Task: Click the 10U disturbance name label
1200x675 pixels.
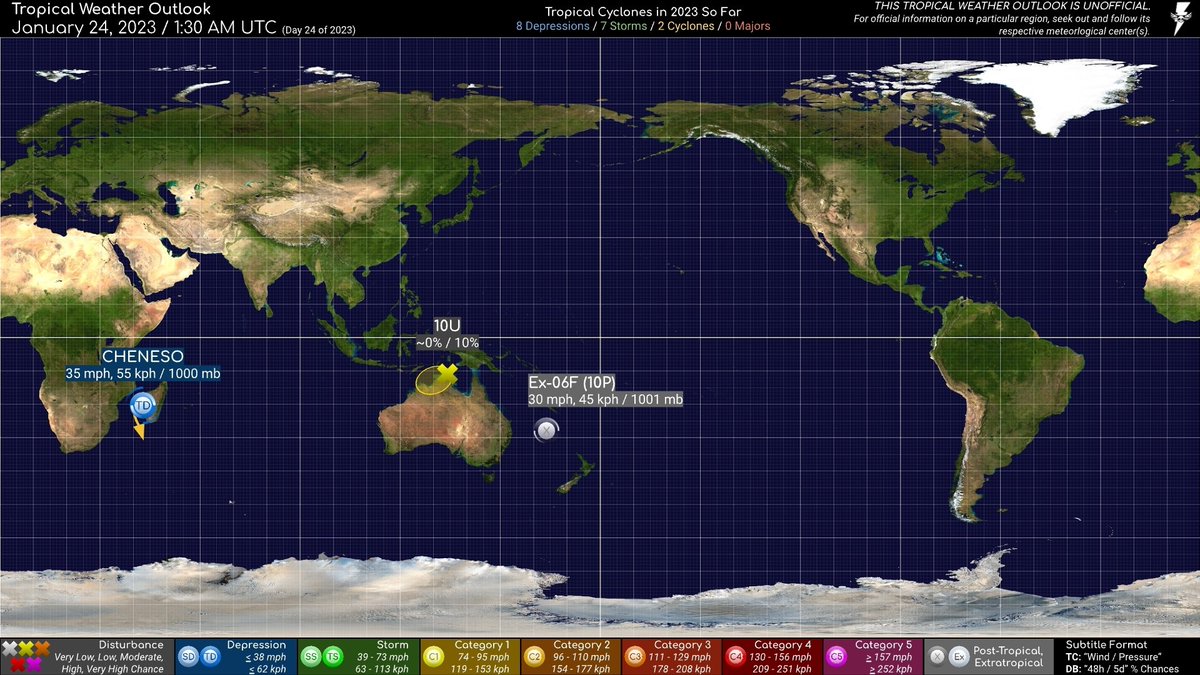Action: [x=447, y=326]
